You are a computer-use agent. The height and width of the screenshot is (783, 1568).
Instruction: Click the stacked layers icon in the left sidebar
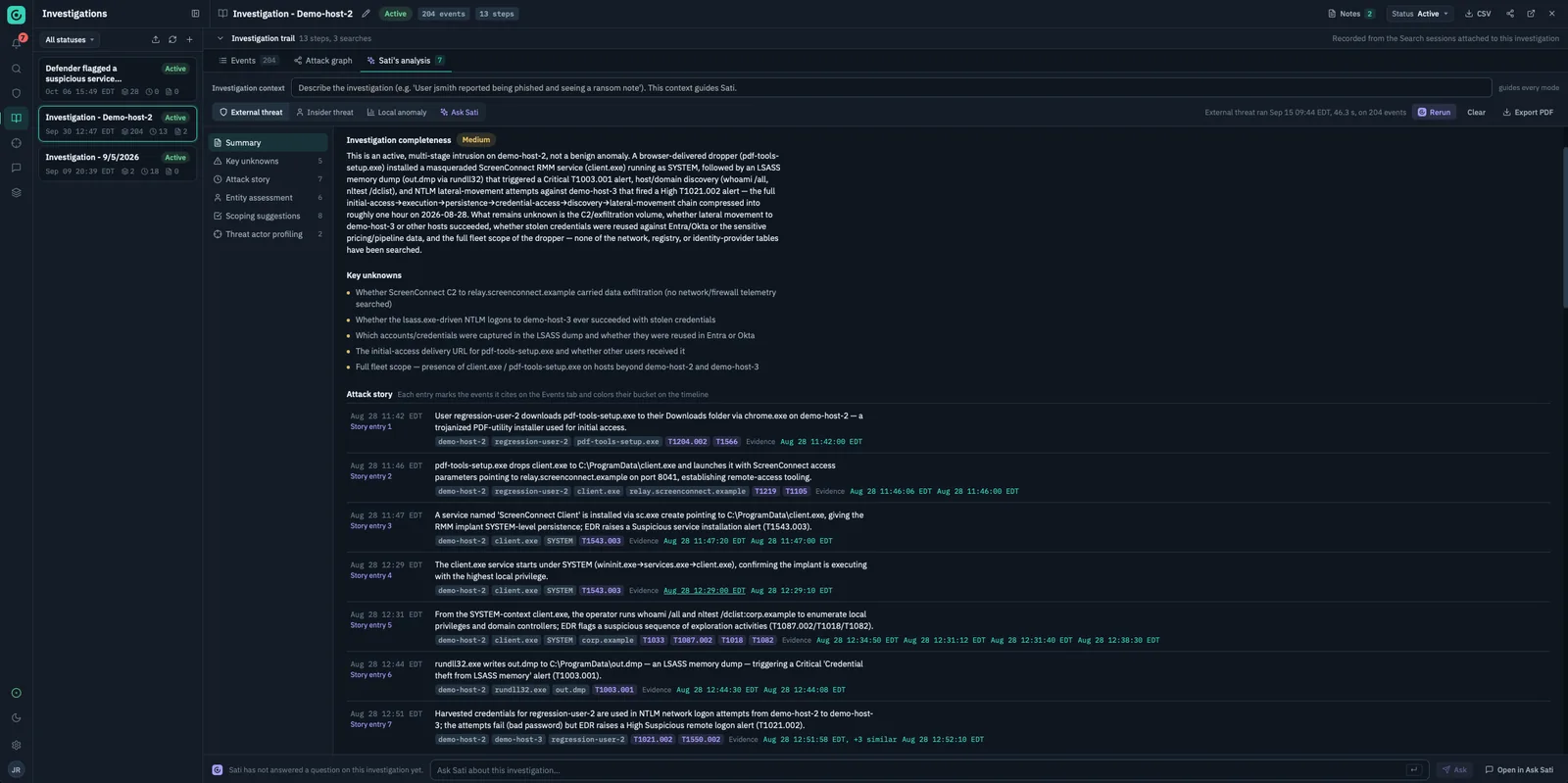[x=16, y=192]
